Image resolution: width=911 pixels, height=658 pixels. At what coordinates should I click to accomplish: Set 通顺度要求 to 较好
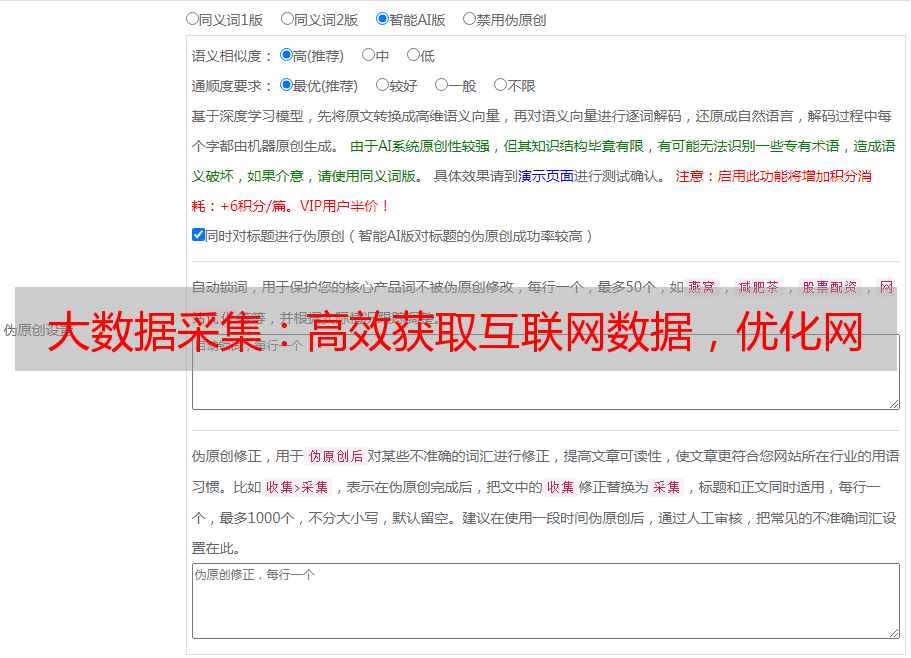coord(382,85)
